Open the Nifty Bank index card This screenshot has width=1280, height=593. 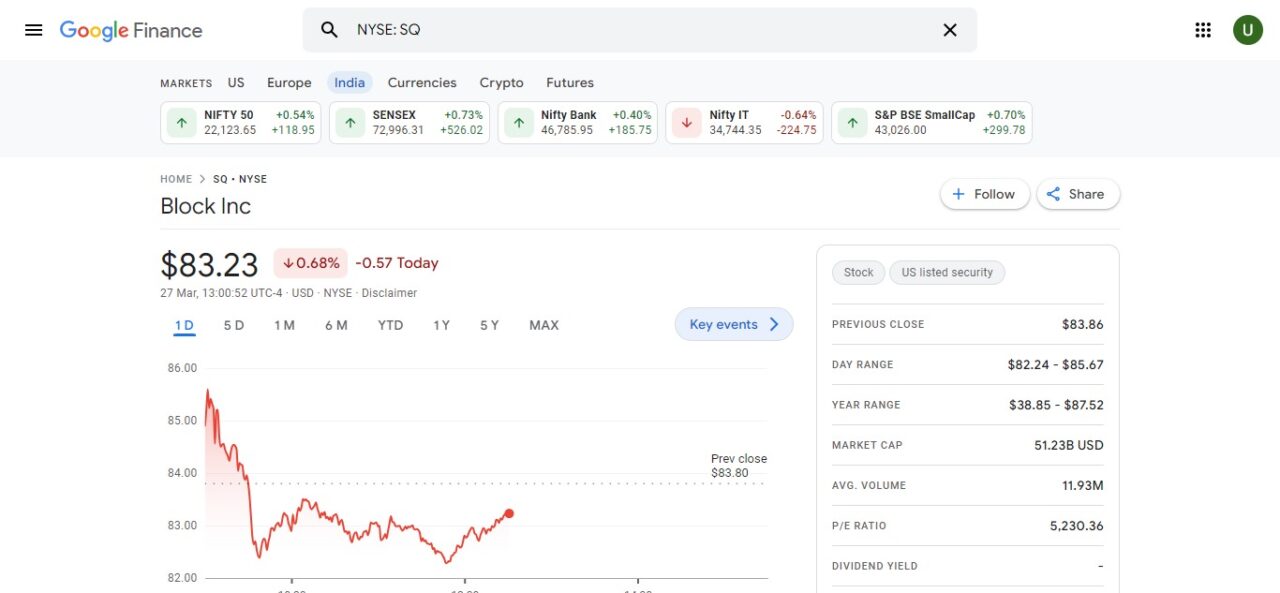point(578,123)
